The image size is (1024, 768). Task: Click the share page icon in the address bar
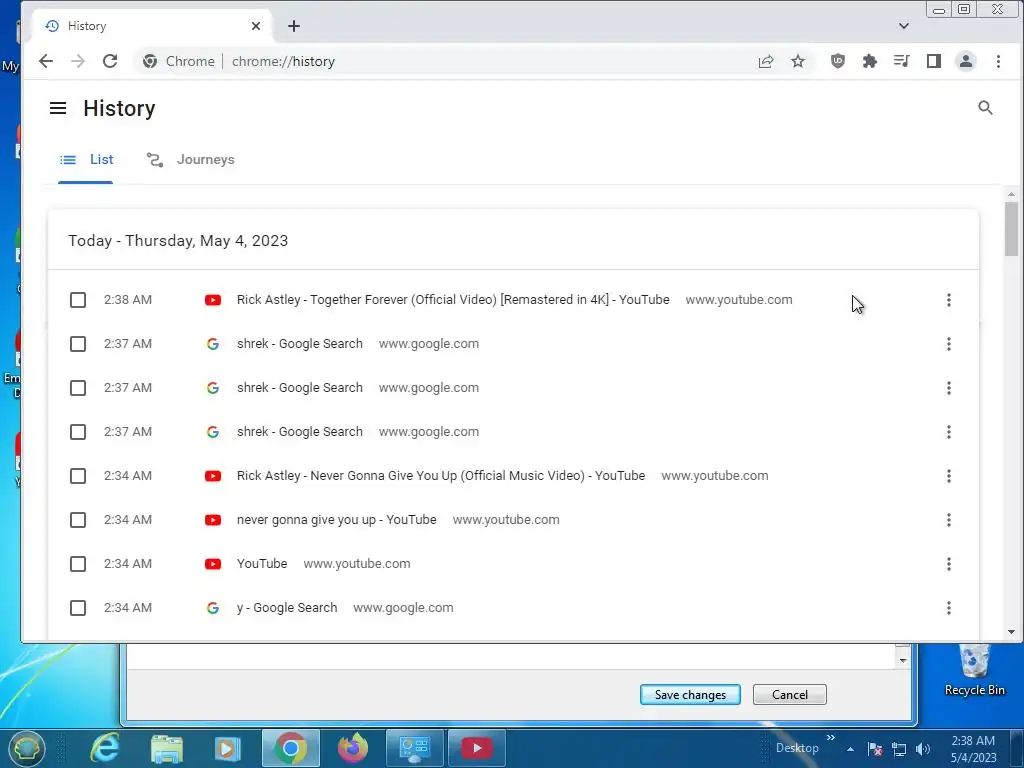click(x=765, y=61)
